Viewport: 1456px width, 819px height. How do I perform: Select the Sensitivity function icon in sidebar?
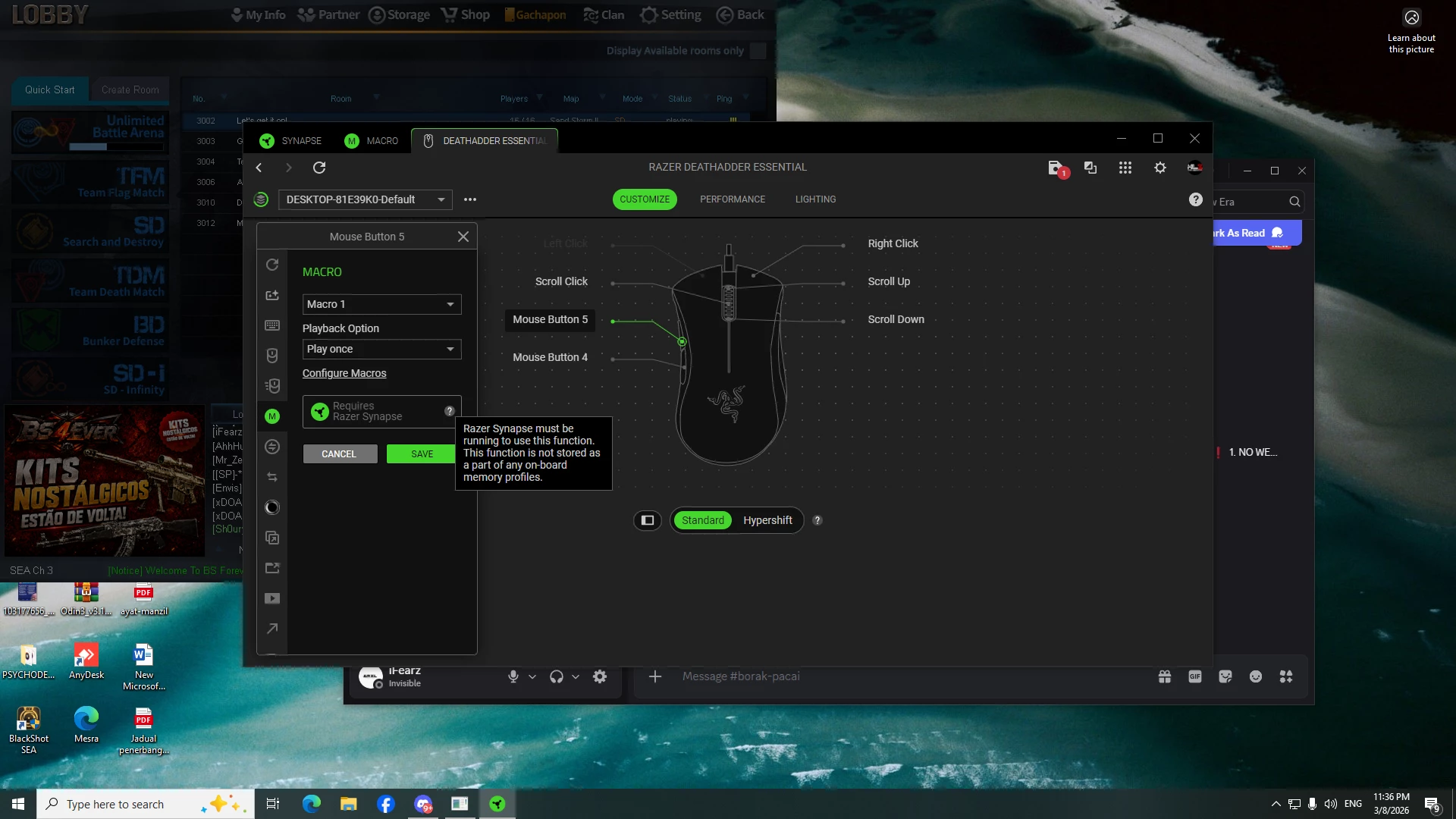[272, 386]
